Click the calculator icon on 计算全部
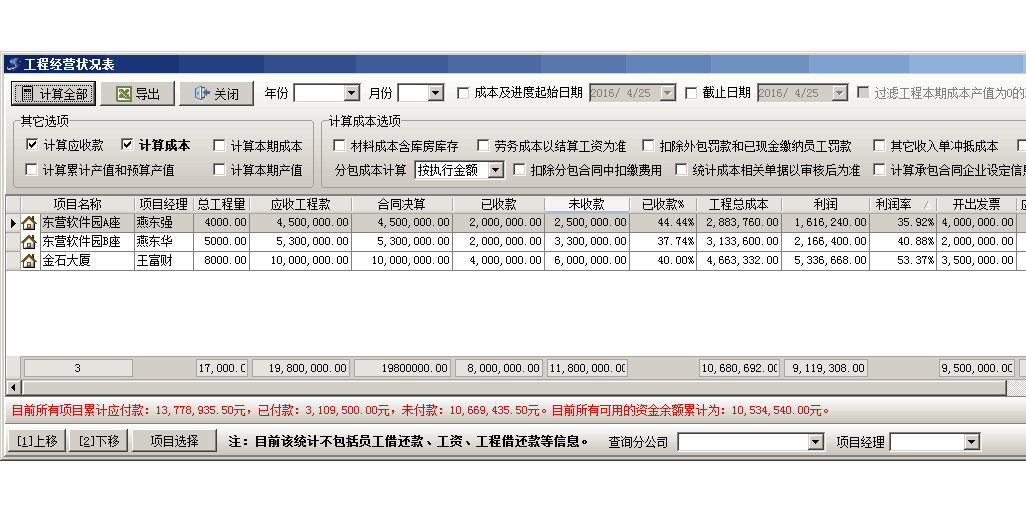The height and width of the screenshot is (513, 1026). [x=28, y=94]
